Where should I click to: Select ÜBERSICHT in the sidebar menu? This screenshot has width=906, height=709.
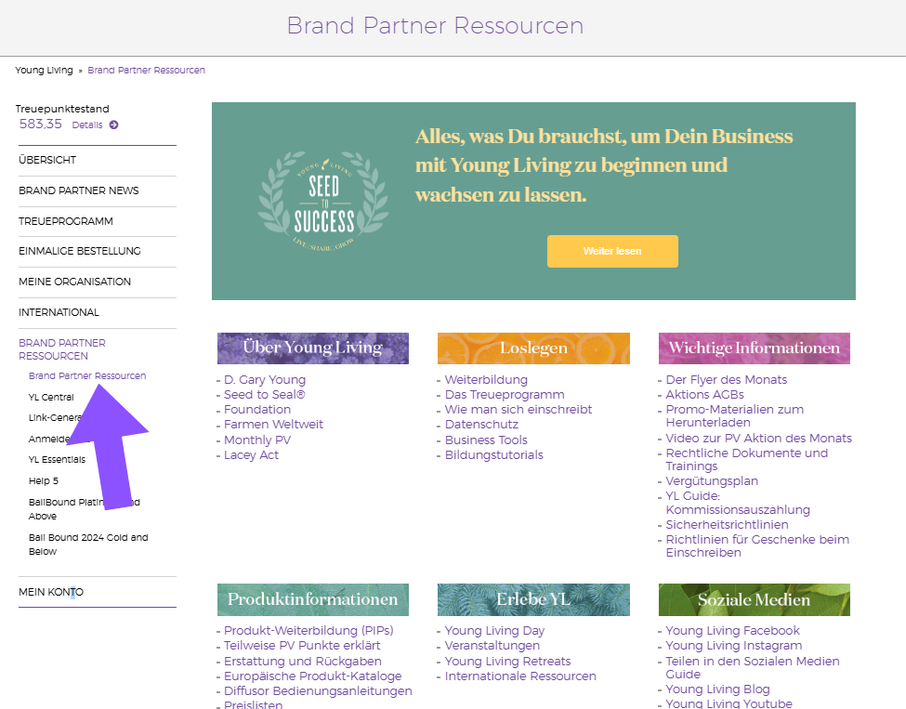(x=47, y=160)
